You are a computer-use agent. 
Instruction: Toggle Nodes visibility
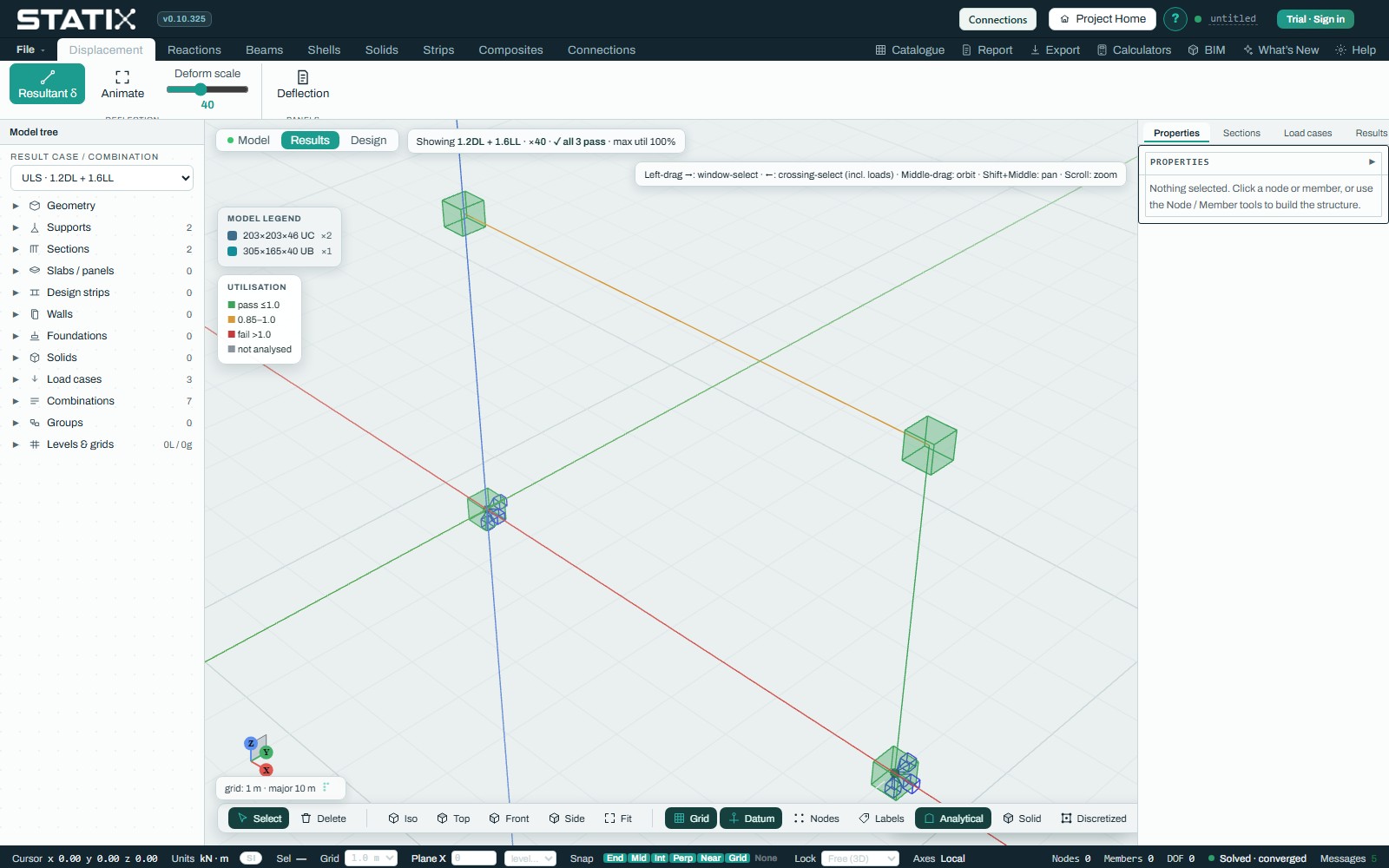(816, 819)
